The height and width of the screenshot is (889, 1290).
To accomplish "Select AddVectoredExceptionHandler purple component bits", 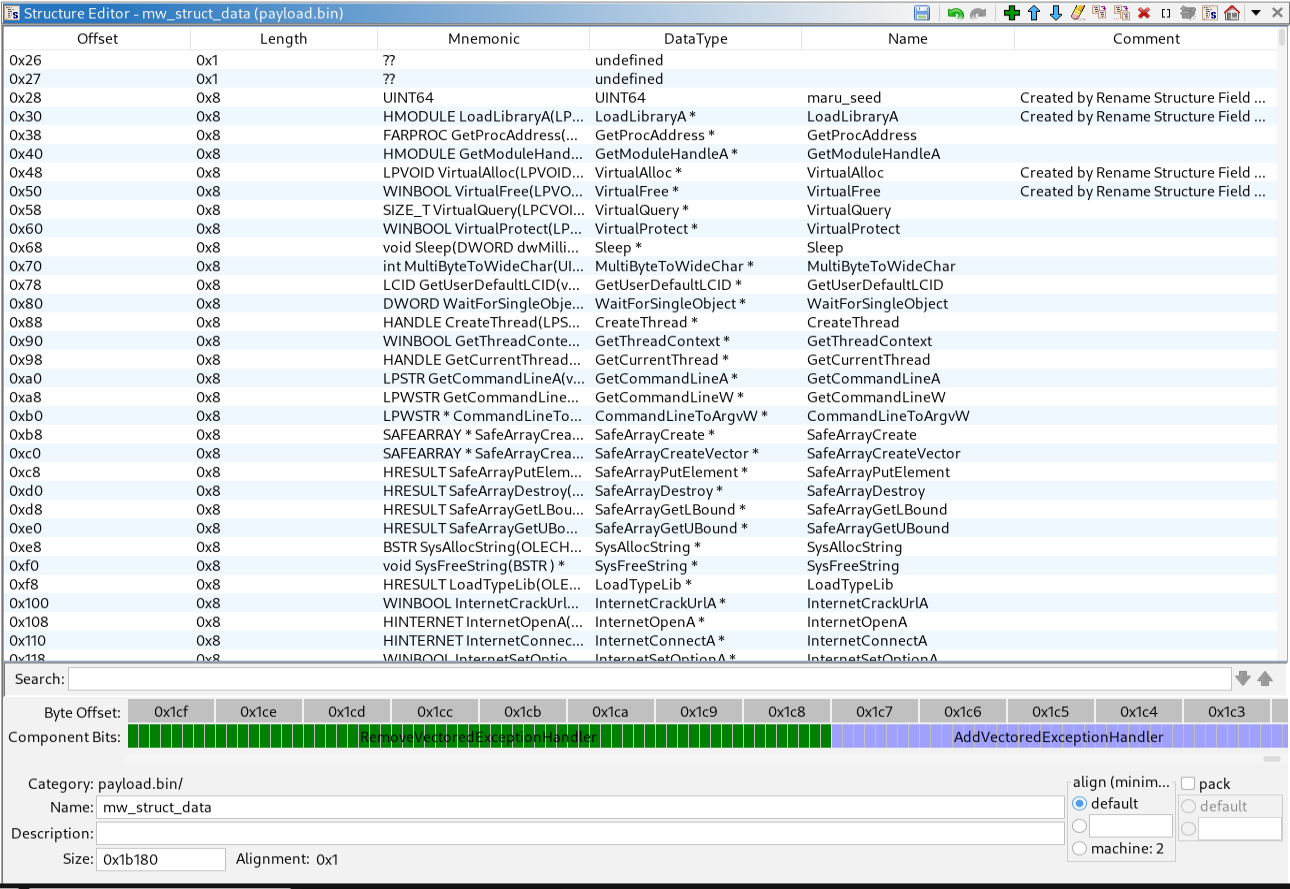I will [x=1059, y=737].
